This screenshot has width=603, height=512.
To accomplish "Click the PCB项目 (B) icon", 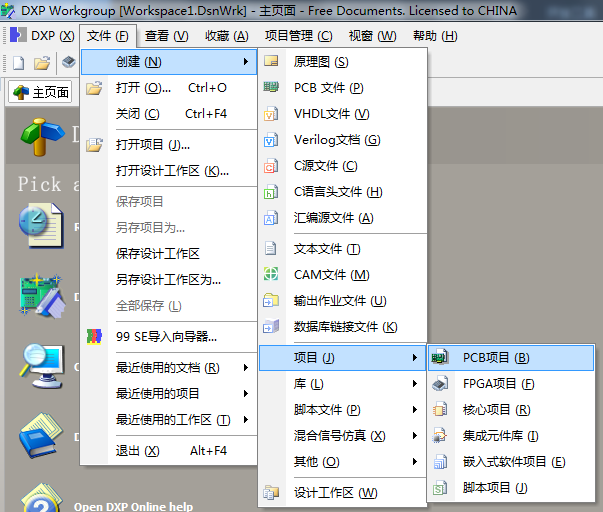I will (x=440, y=357).
